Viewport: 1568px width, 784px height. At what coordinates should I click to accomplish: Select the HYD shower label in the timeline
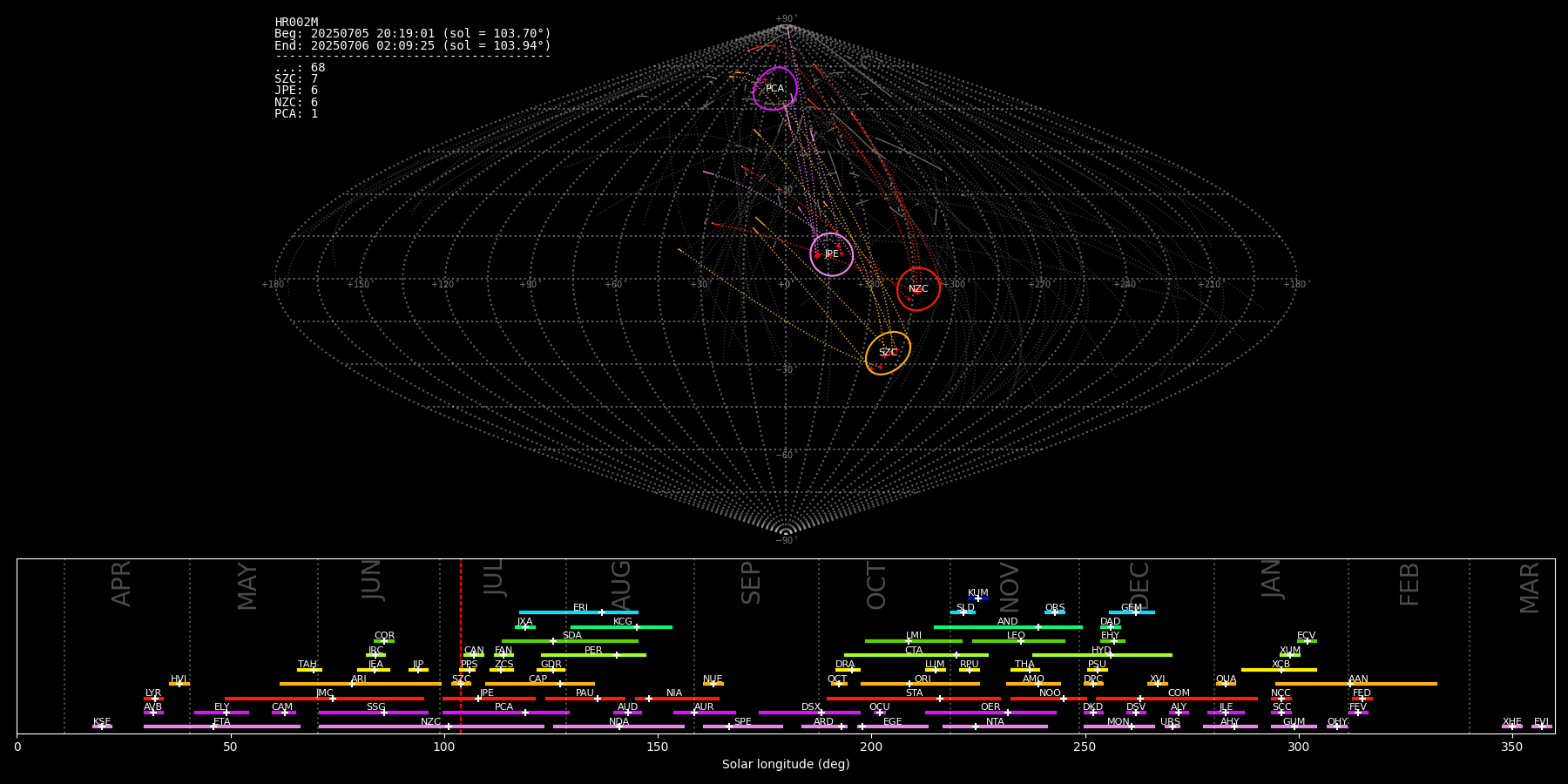point(1102,651)
